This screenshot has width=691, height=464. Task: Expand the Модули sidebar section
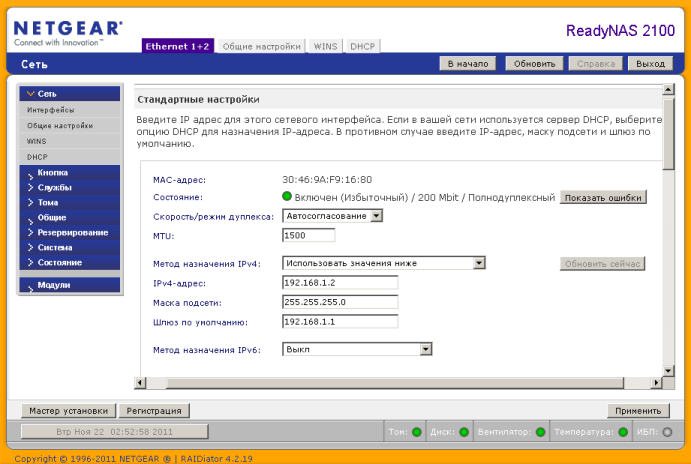click(x=70, y=285)
